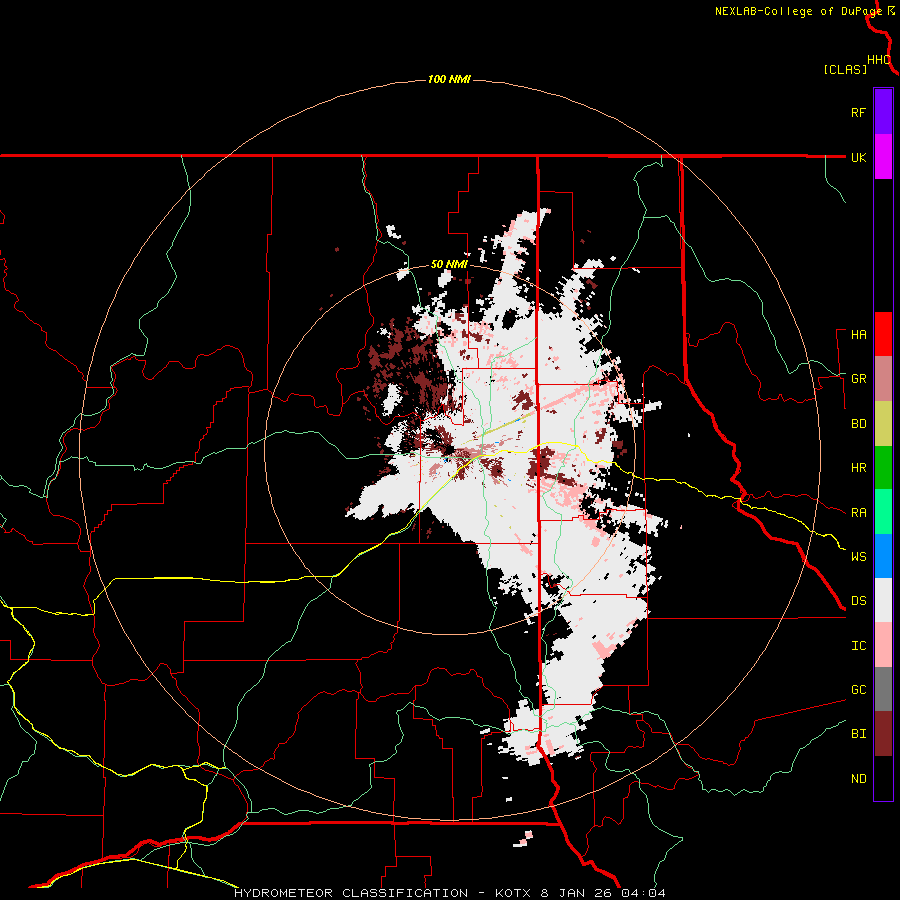Click the yellow-olive BD legend swatch
Image resolution: width=900 pixels, height=900 pixels.
883,424
